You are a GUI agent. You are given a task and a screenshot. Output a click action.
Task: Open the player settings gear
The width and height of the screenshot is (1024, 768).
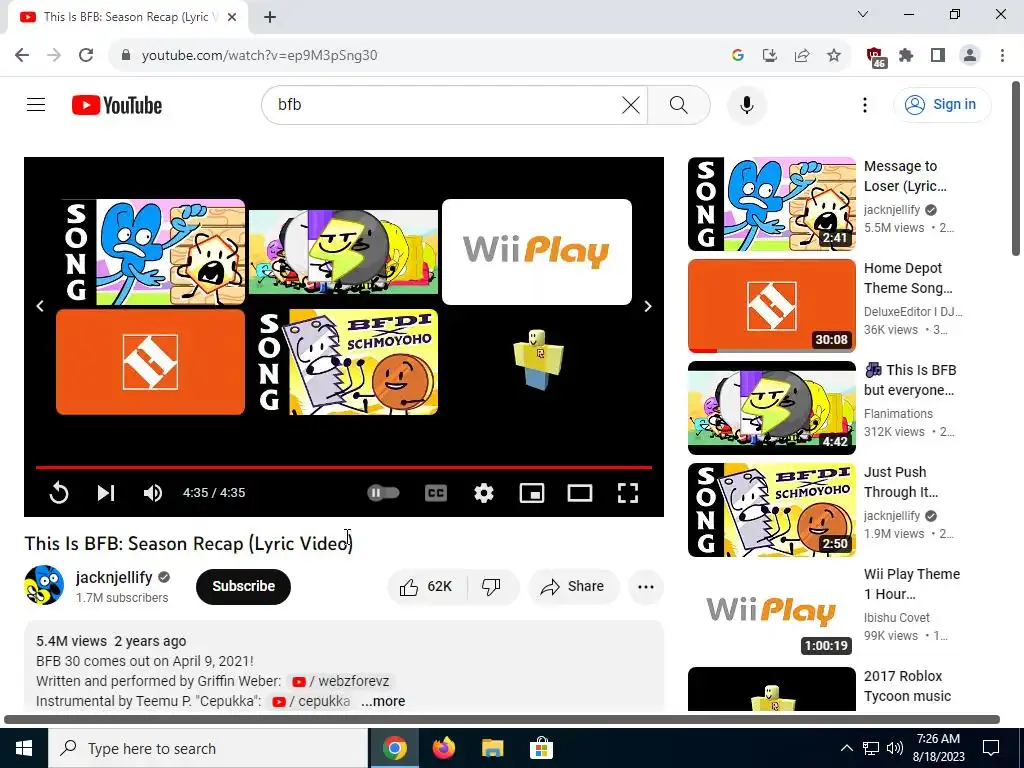coord(483,492)
